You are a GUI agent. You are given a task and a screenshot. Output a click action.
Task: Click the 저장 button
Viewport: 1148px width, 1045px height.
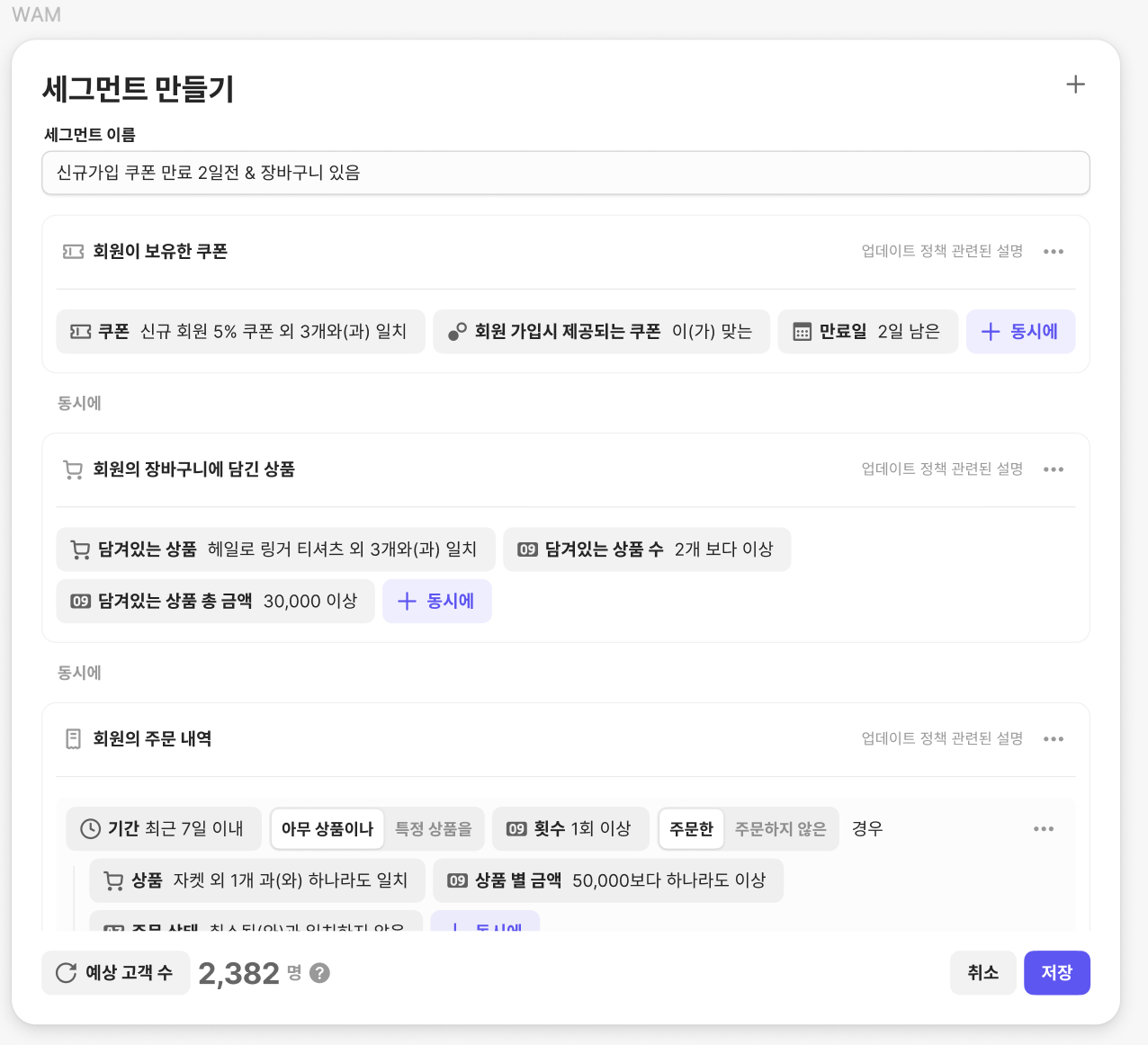pos(1056,973)
